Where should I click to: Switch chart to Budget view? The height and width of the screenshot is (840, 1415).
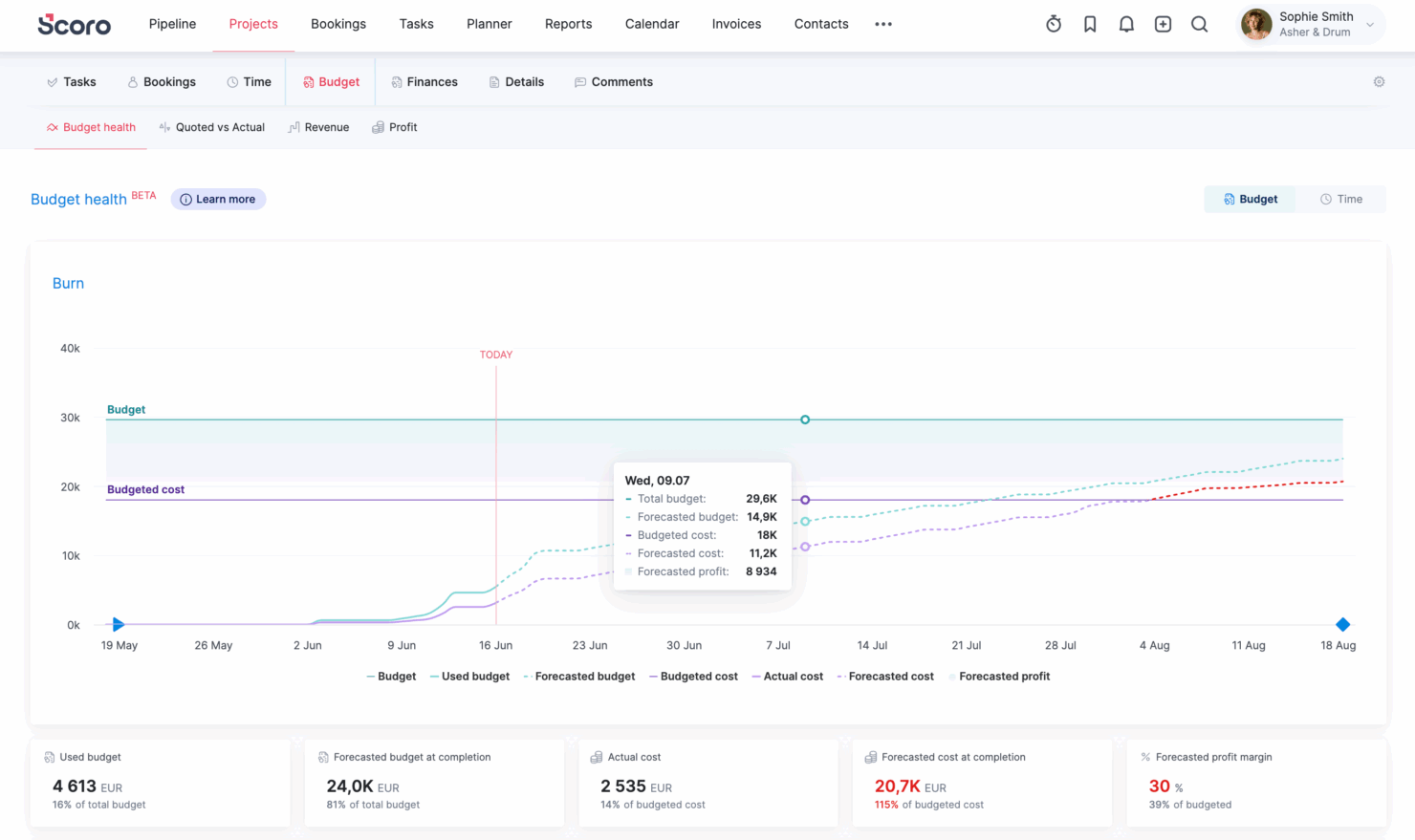pos(1251,199)
